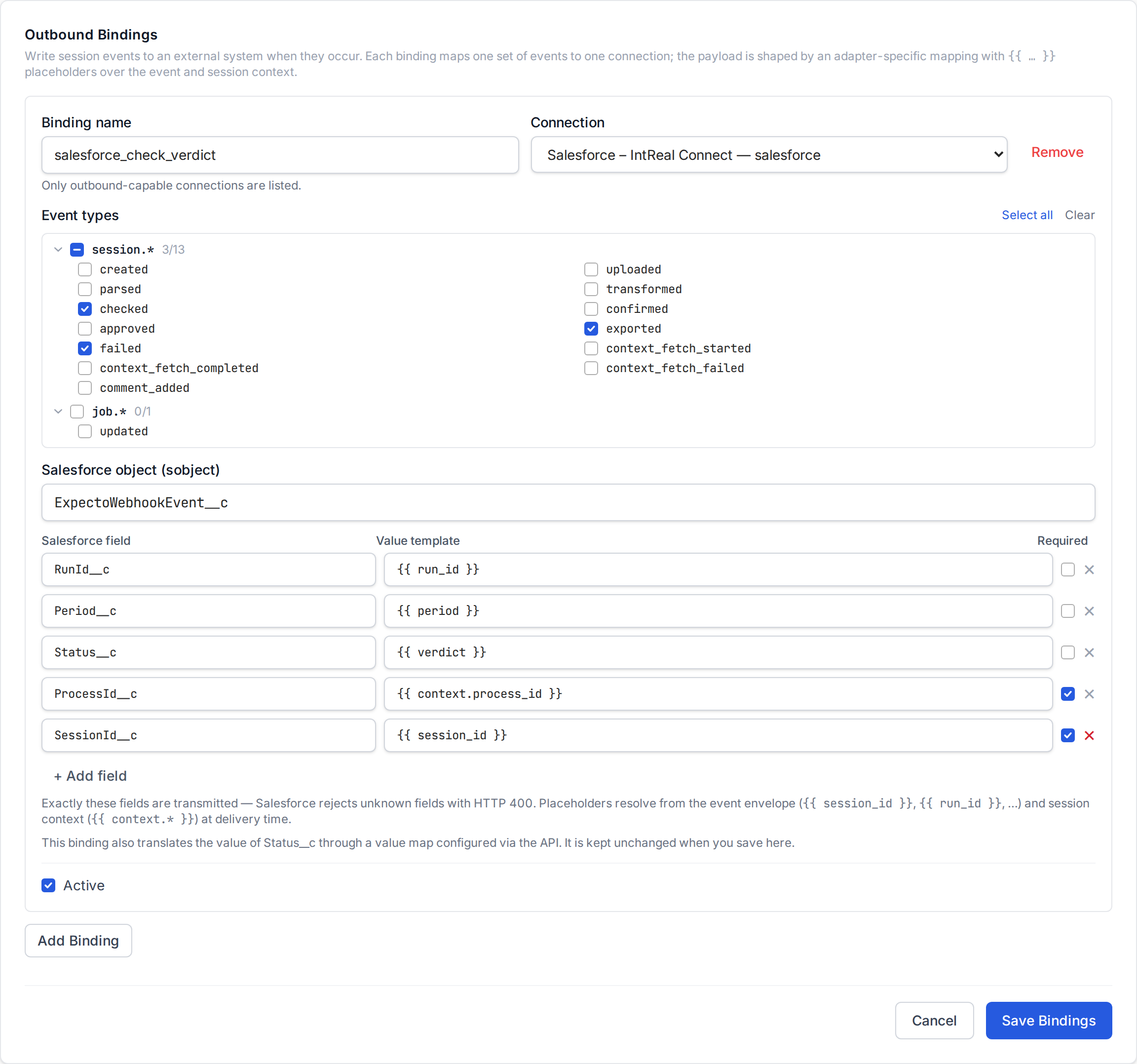Enable the uploaded event checkbox
Image resolution: width=1137 pixels, height=1064 pixels.
point(591,269)
